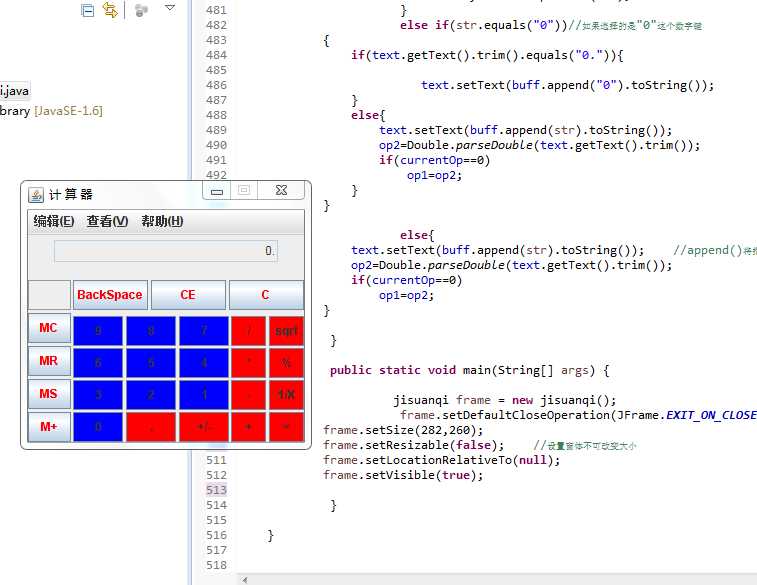Click the greyed-out focus task icon

point(141,10)
